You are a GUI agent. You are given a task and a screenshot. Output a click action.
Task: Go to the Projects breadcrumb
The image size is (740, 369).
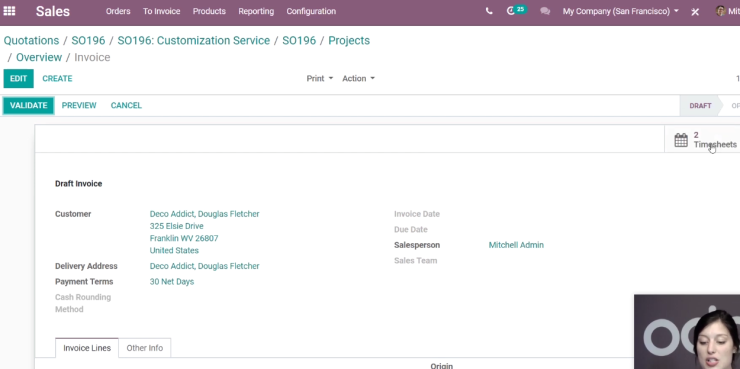coord(349,41)
